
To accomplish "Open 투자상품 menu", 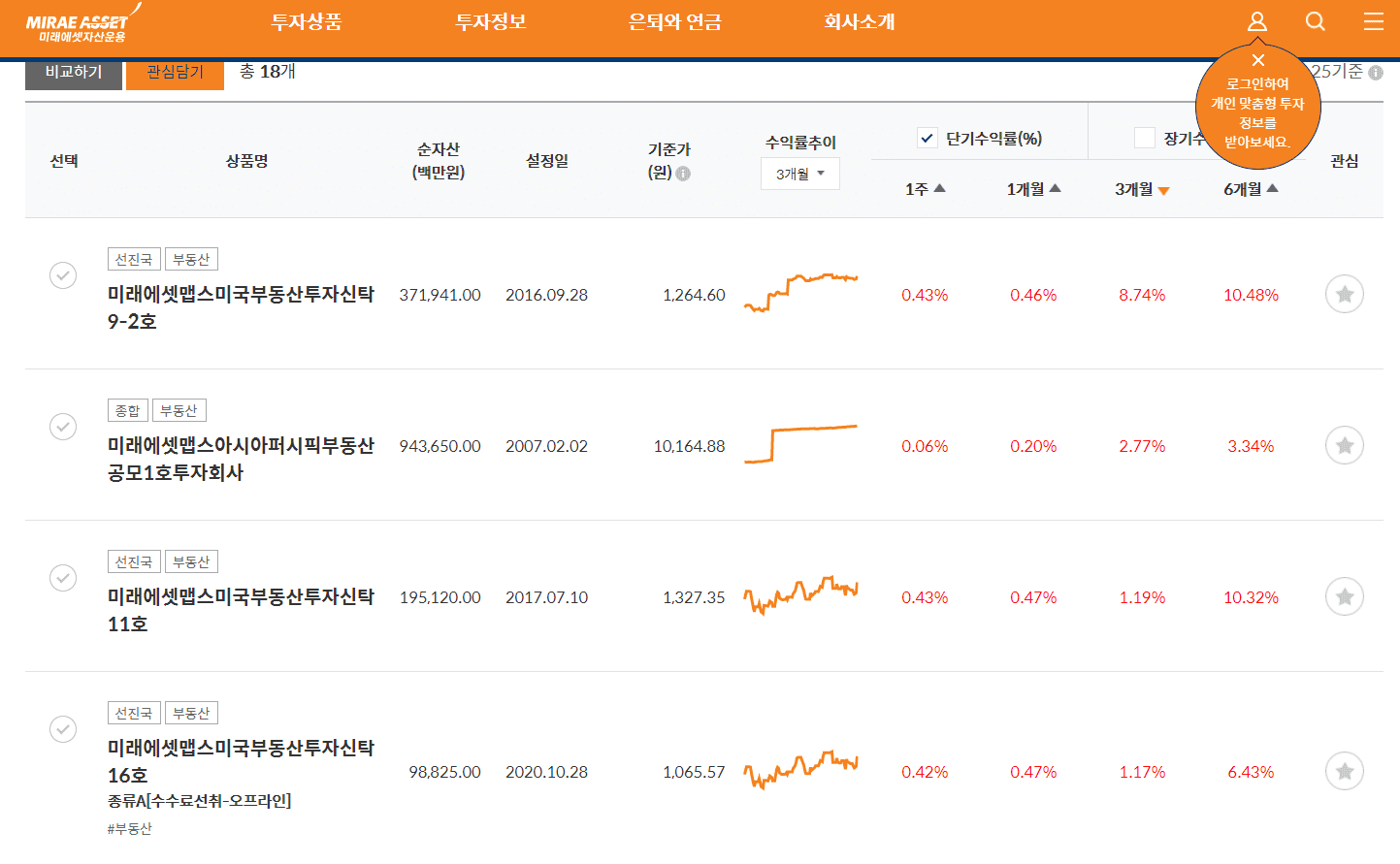I will coord(307,22).
